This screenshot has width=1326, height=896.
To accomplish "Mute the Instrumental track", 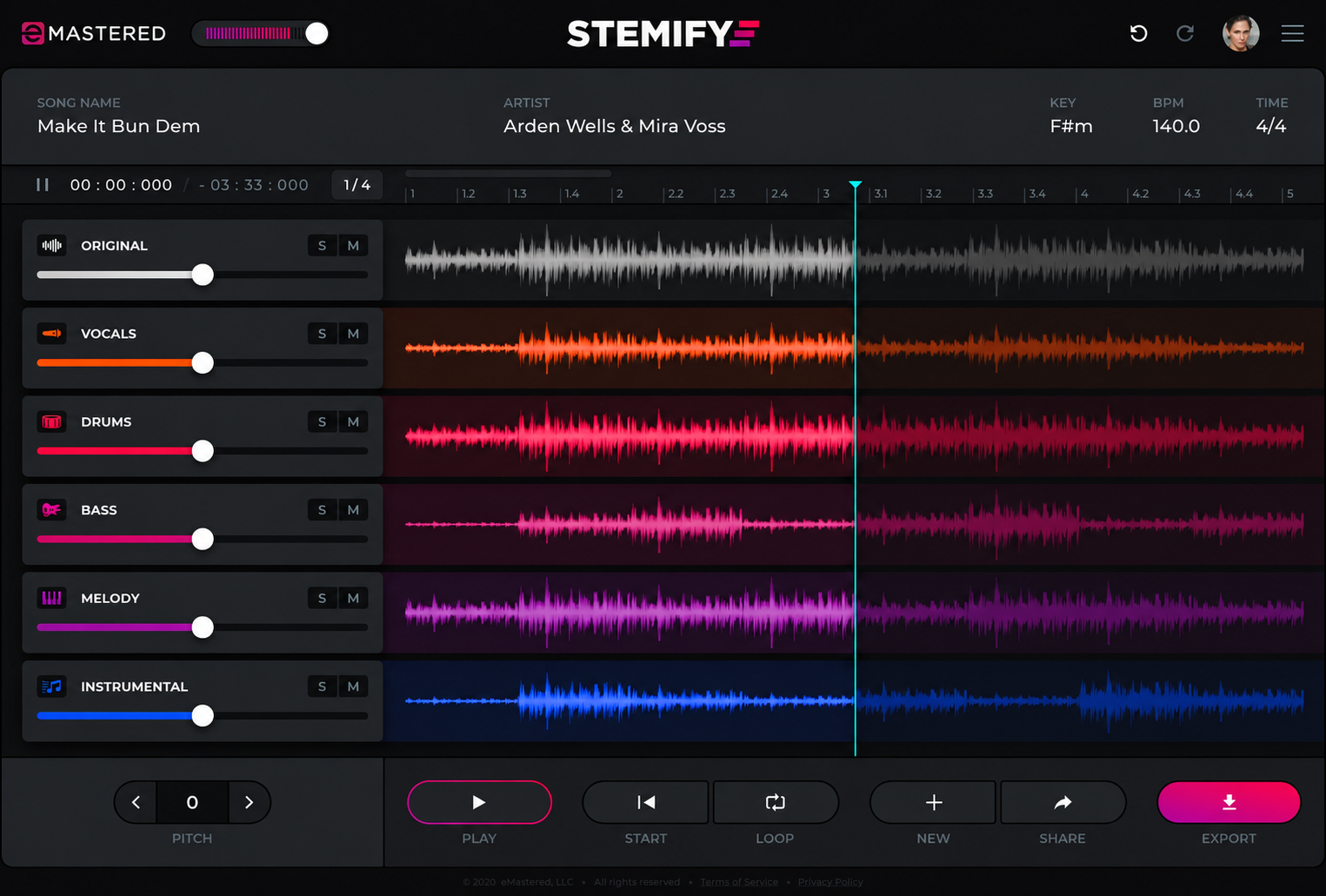I will coord(353,687).
